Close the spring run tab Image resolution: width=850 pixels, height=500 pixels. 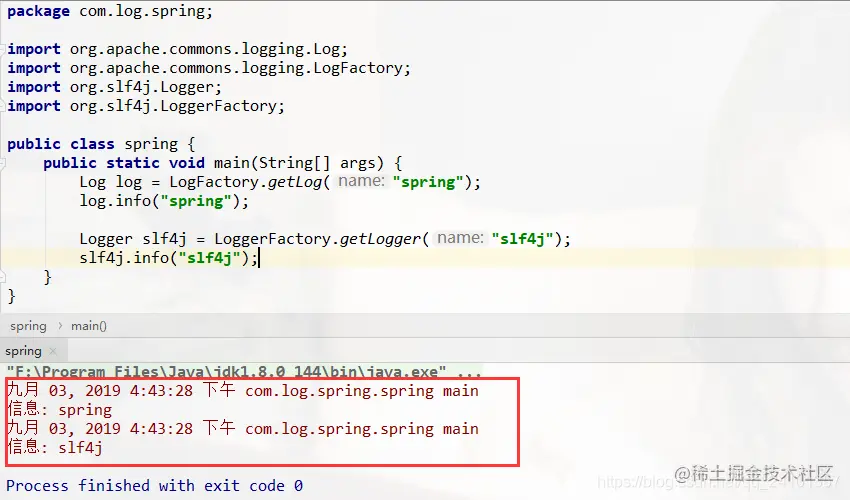click(x=53, y=351)
